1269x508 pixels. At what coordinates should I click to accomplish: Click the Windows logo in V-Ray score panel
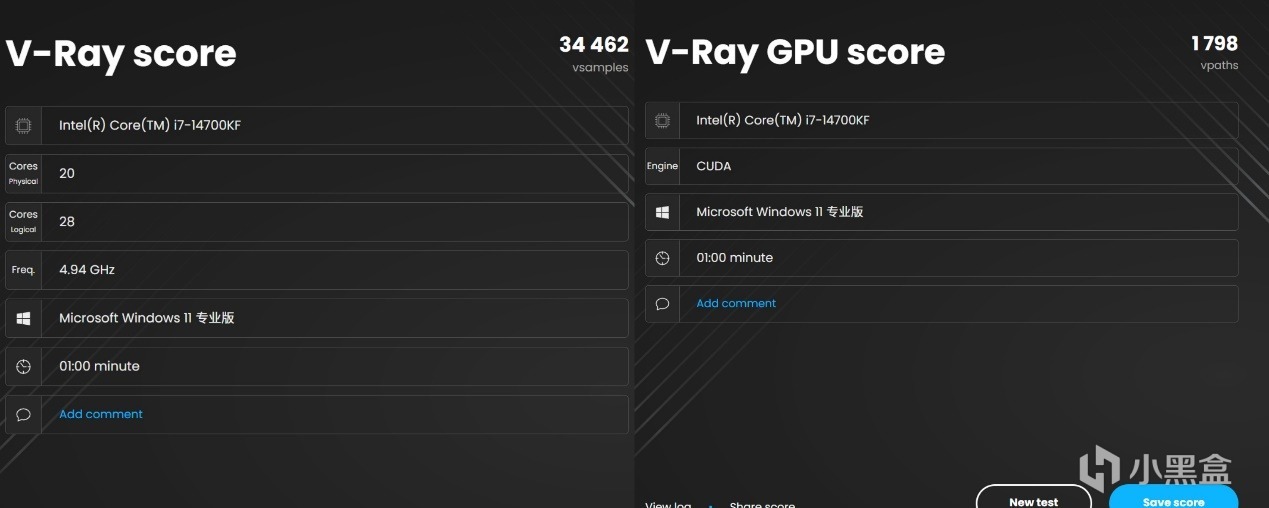click(23, 318)
